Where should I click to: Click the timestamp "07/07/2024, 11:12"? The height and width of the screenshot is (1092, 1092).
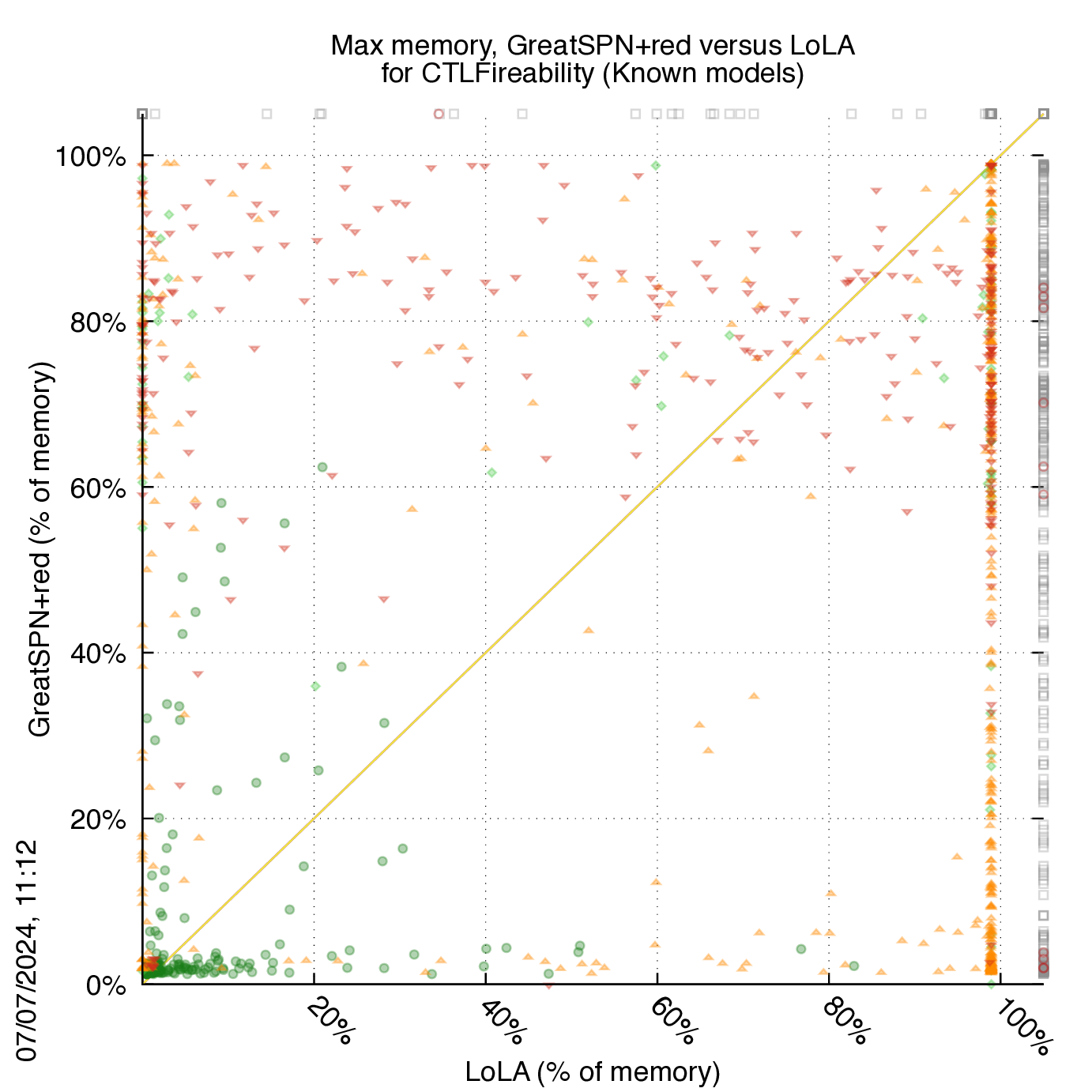27,951
